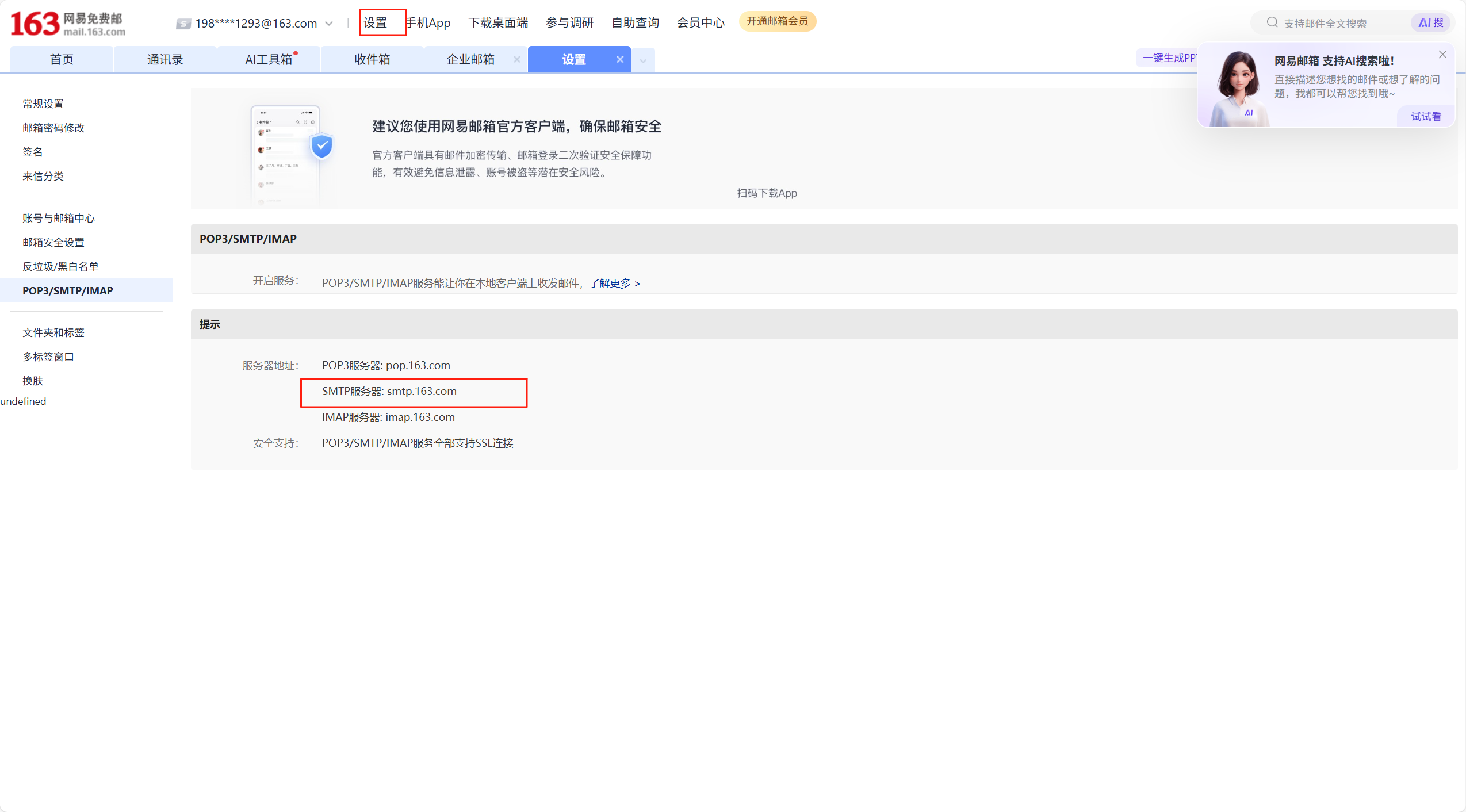This screenshot has height=812, width=1466.
Task: Switch to the AI工具箱 tab
Action: click(269, 59)
